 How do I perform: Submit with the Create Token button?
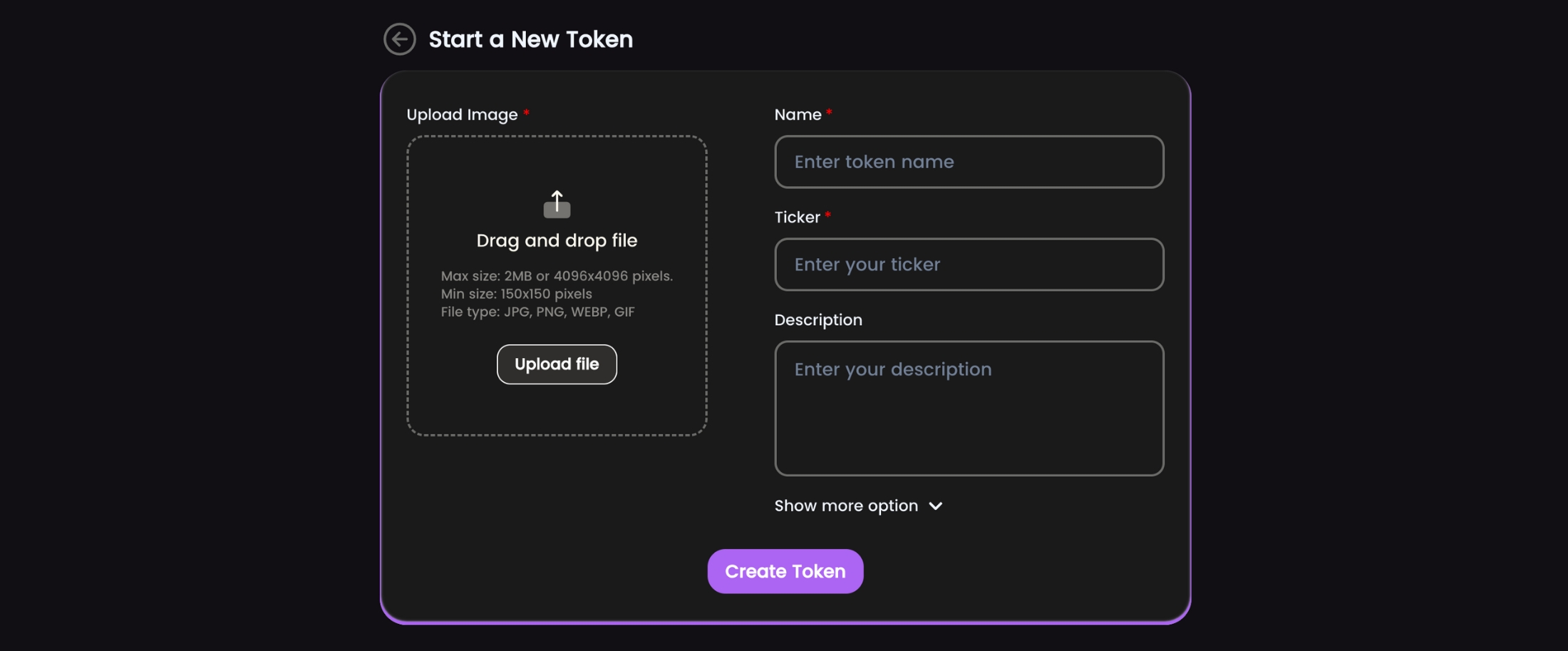tap(785, 571)
